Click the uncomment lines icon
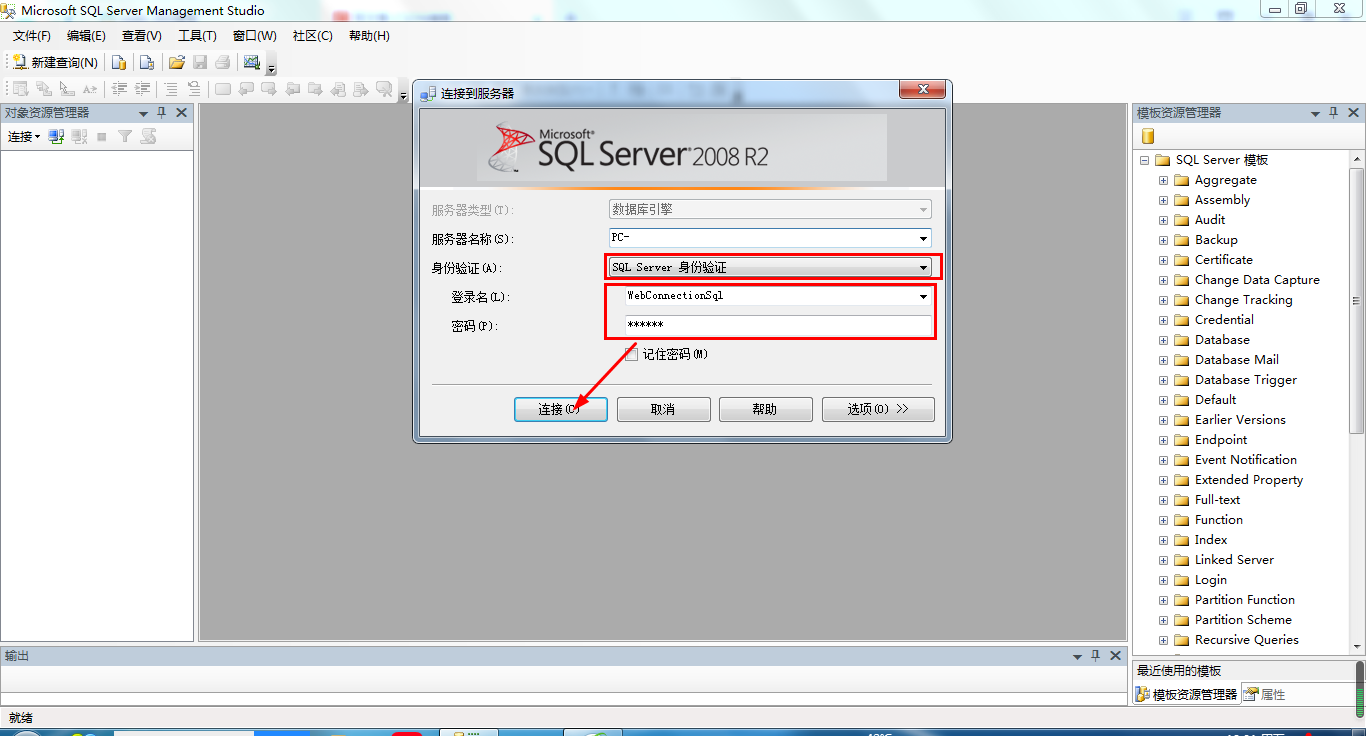Viewport: 1366px width, 736px height. point(194,89)
